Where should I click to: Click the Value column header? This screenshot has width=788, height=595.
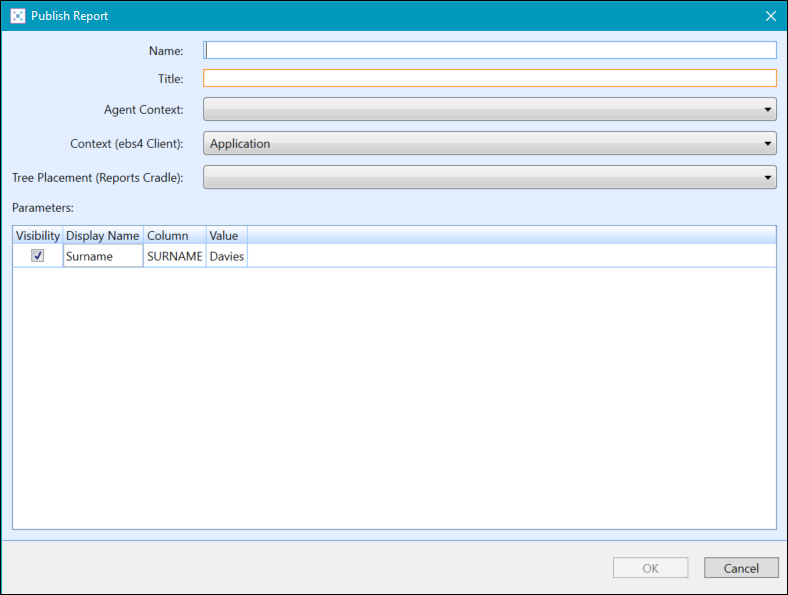(227, 236)
